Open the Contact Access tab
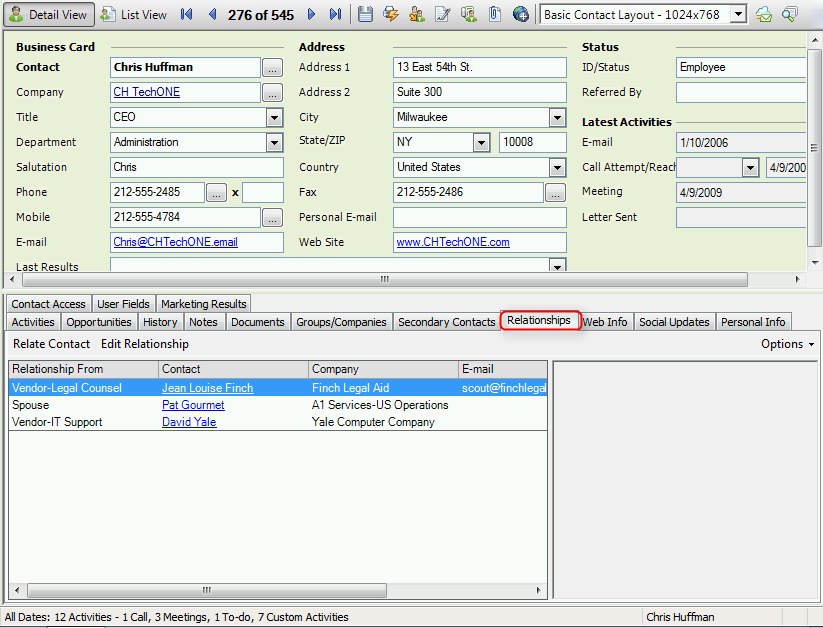The image size is (823, 628). click(x=48, y=304)
